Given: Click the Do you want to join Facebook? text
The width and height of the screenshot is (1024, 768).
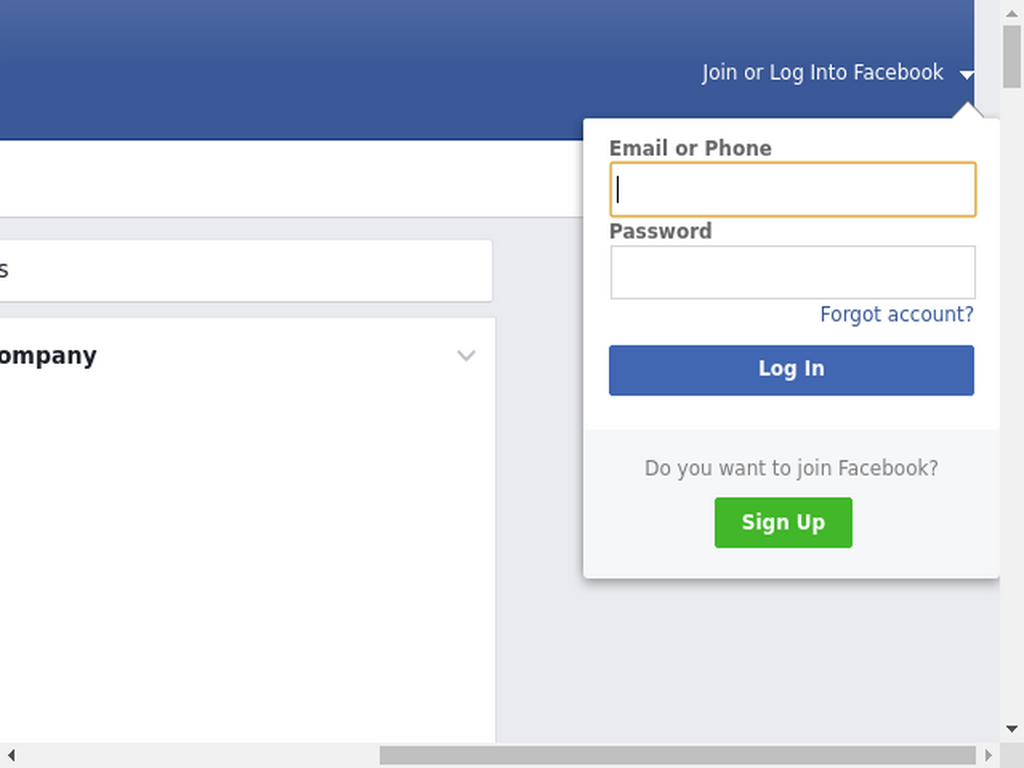Looking at the screenshot, I should pos(792,468).
